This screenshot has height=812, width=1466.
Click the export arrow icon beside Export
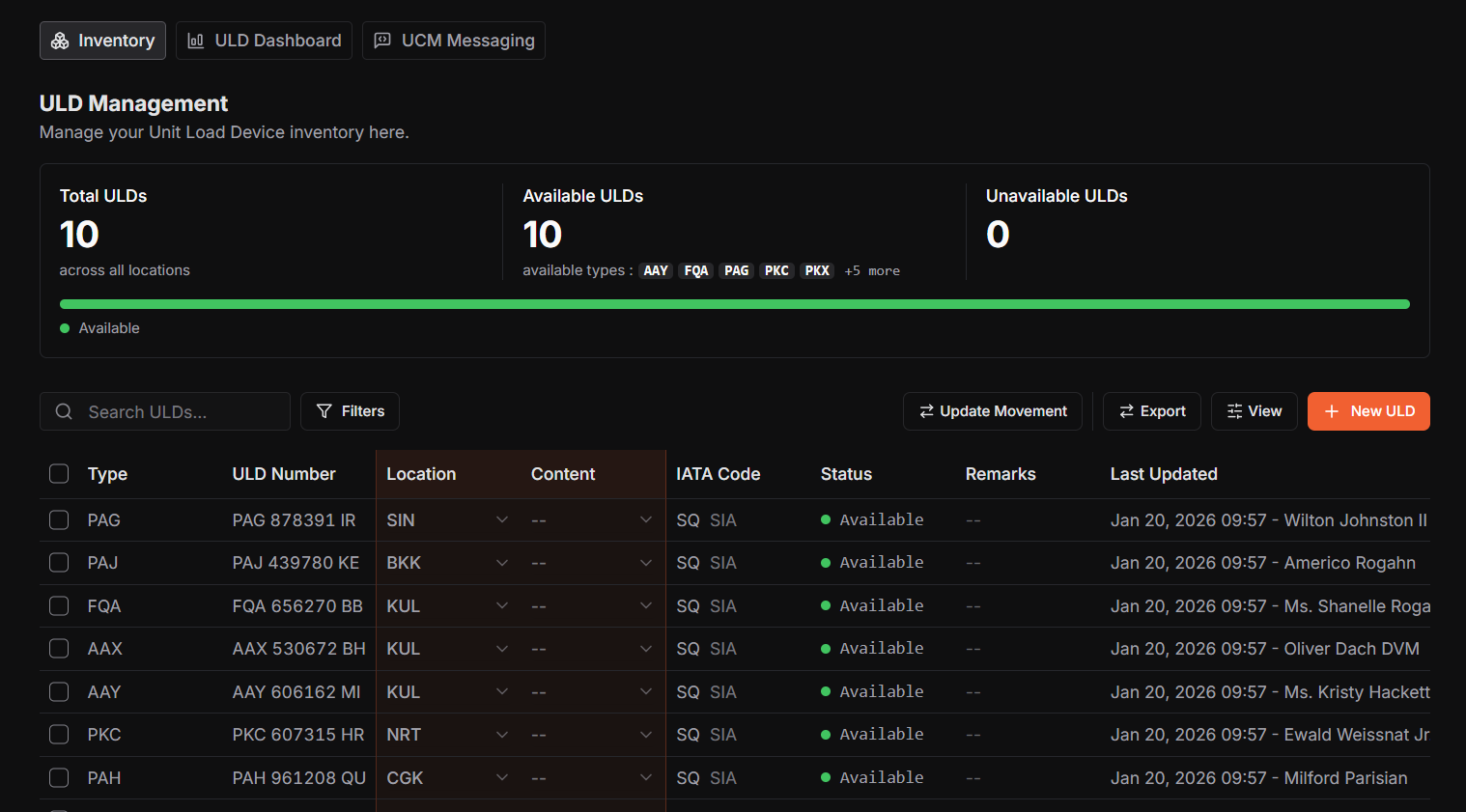(x=1127, y=410)
